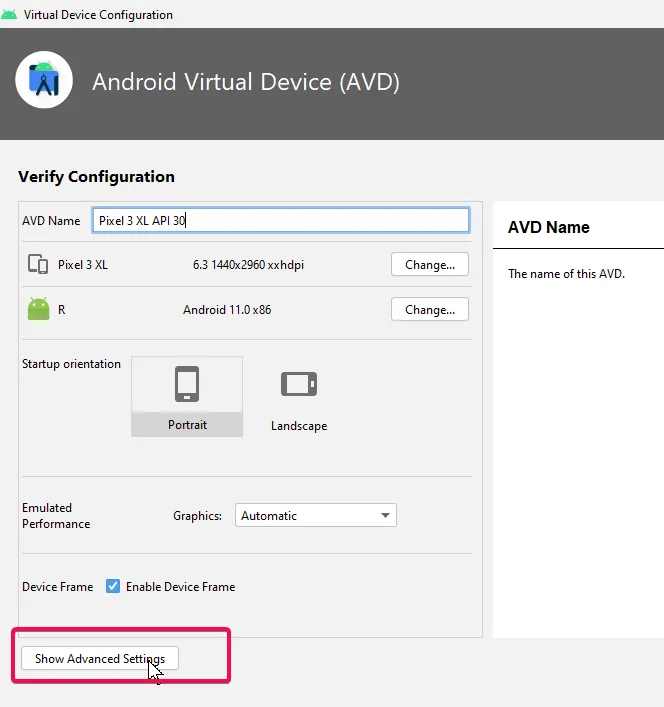Click the 'AVD Name' help panel heading
The width and height of the screenshot is (664, 707).
(x=549, y=227)
